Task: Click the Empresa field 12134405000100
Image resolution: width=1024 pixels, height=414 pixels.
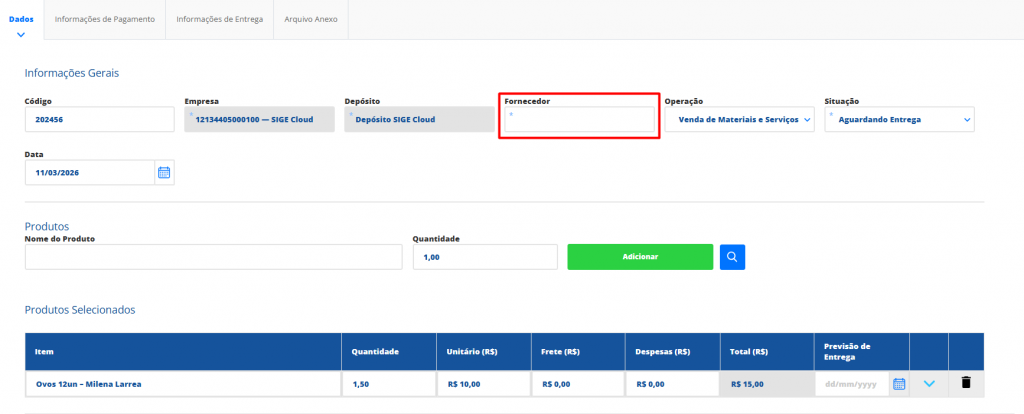Action: click(x=259, y=119)
